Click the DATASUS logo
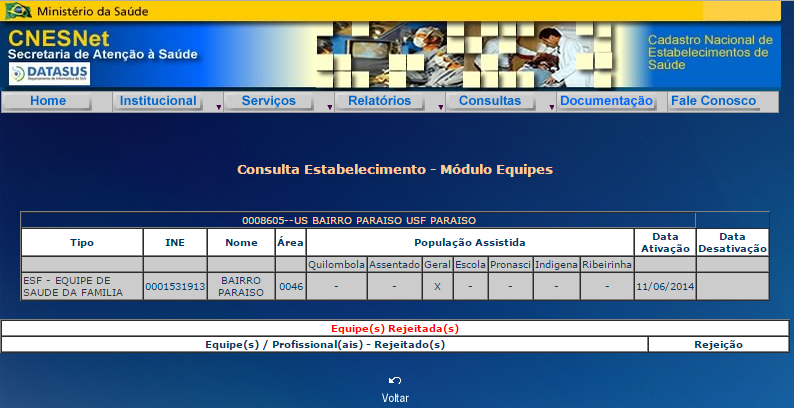 point(50,74)
